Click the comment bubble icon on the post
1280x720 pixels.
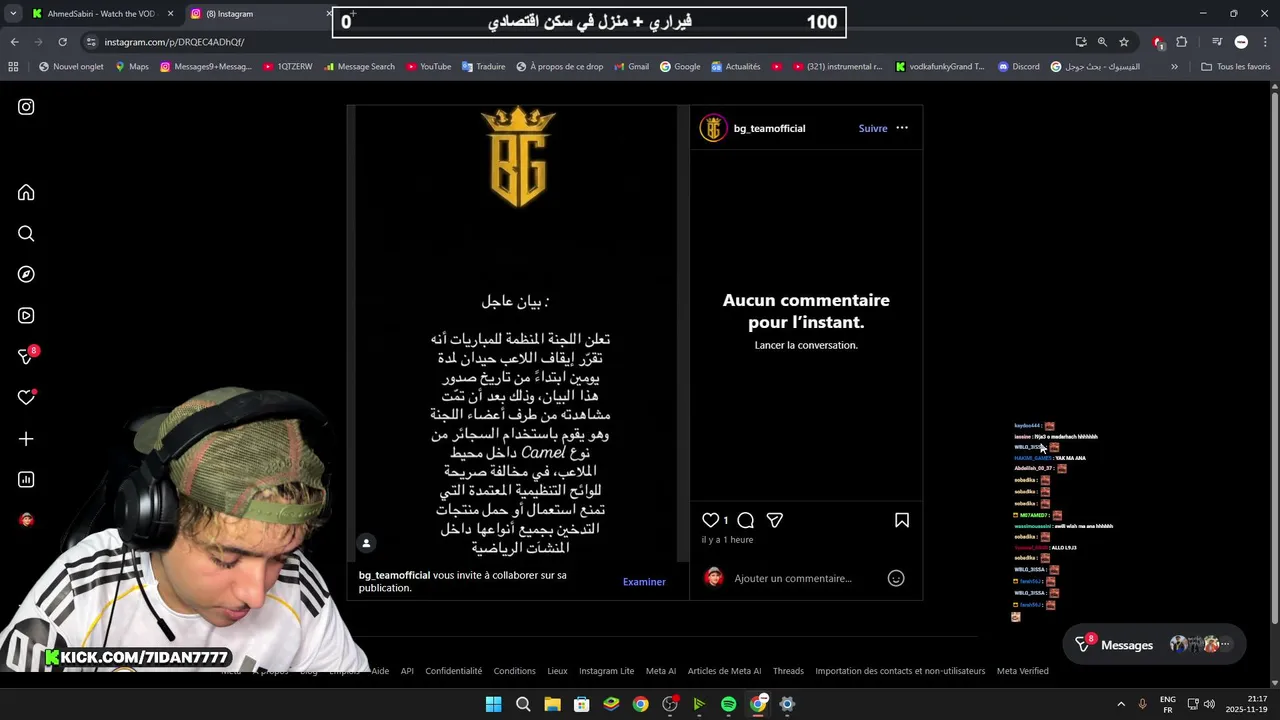(745, 520)
